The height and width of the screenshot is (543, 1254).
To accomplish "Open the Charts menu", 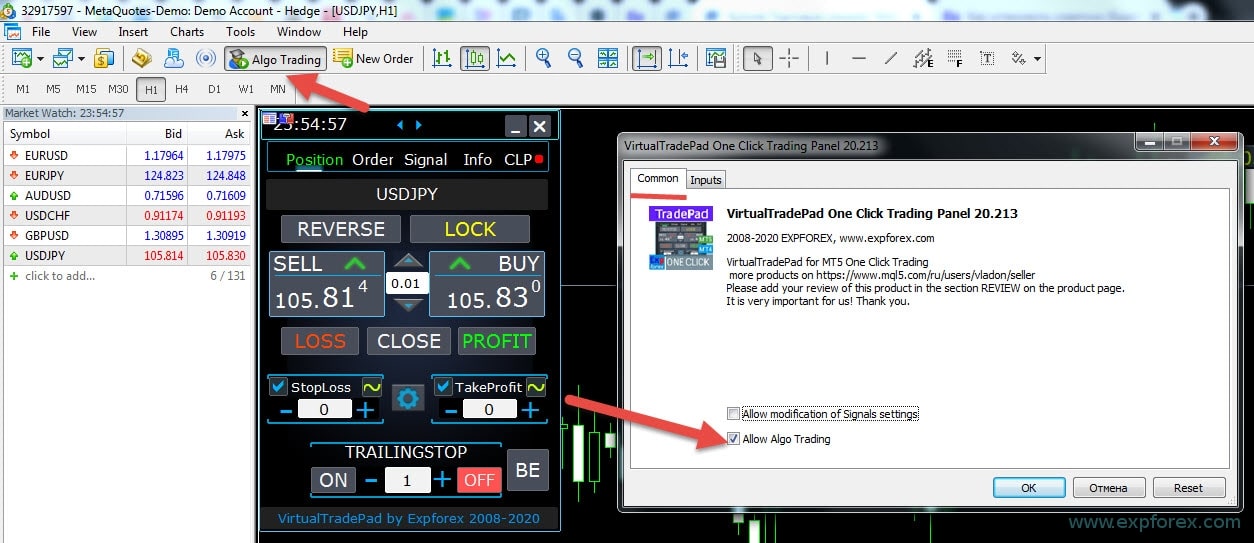I will tap(187, 32).
